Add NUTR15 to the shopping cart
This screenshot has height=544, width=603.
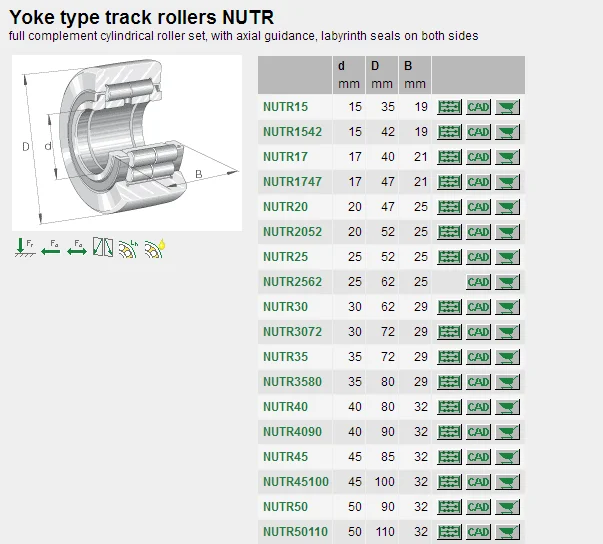point(507,107)
